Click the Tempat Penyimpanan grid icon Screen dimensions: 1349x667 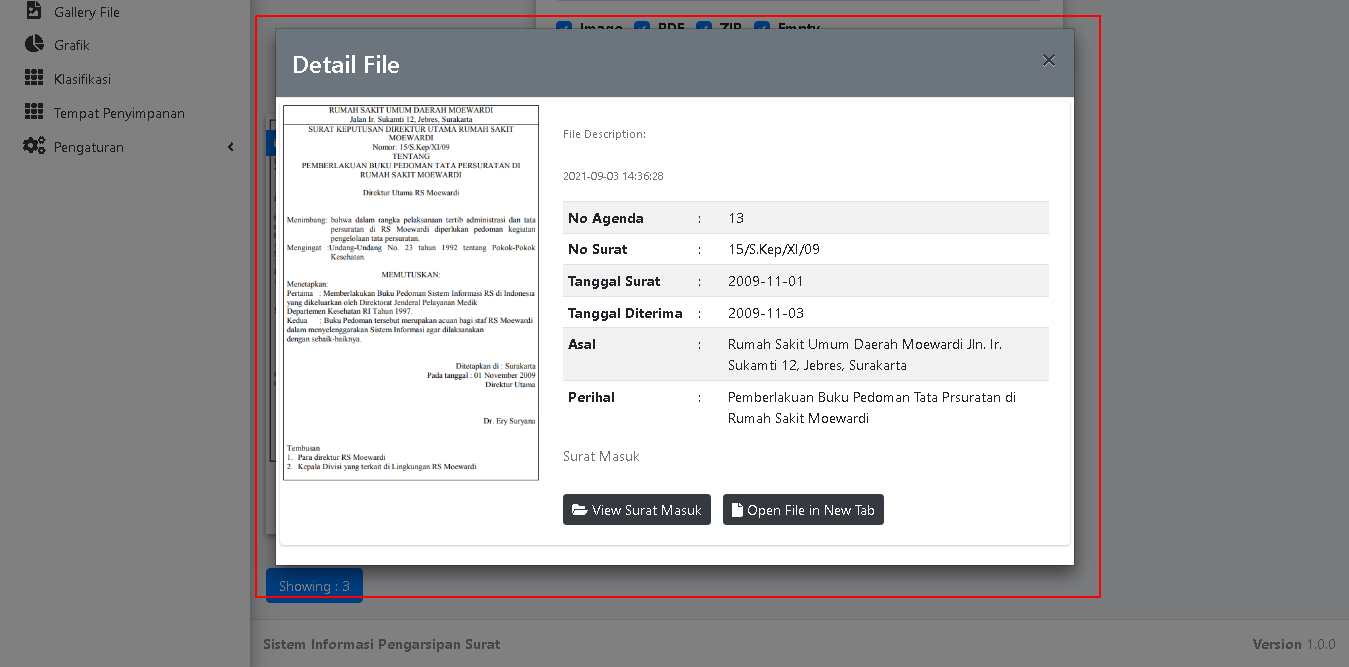(x=33, y=112)
